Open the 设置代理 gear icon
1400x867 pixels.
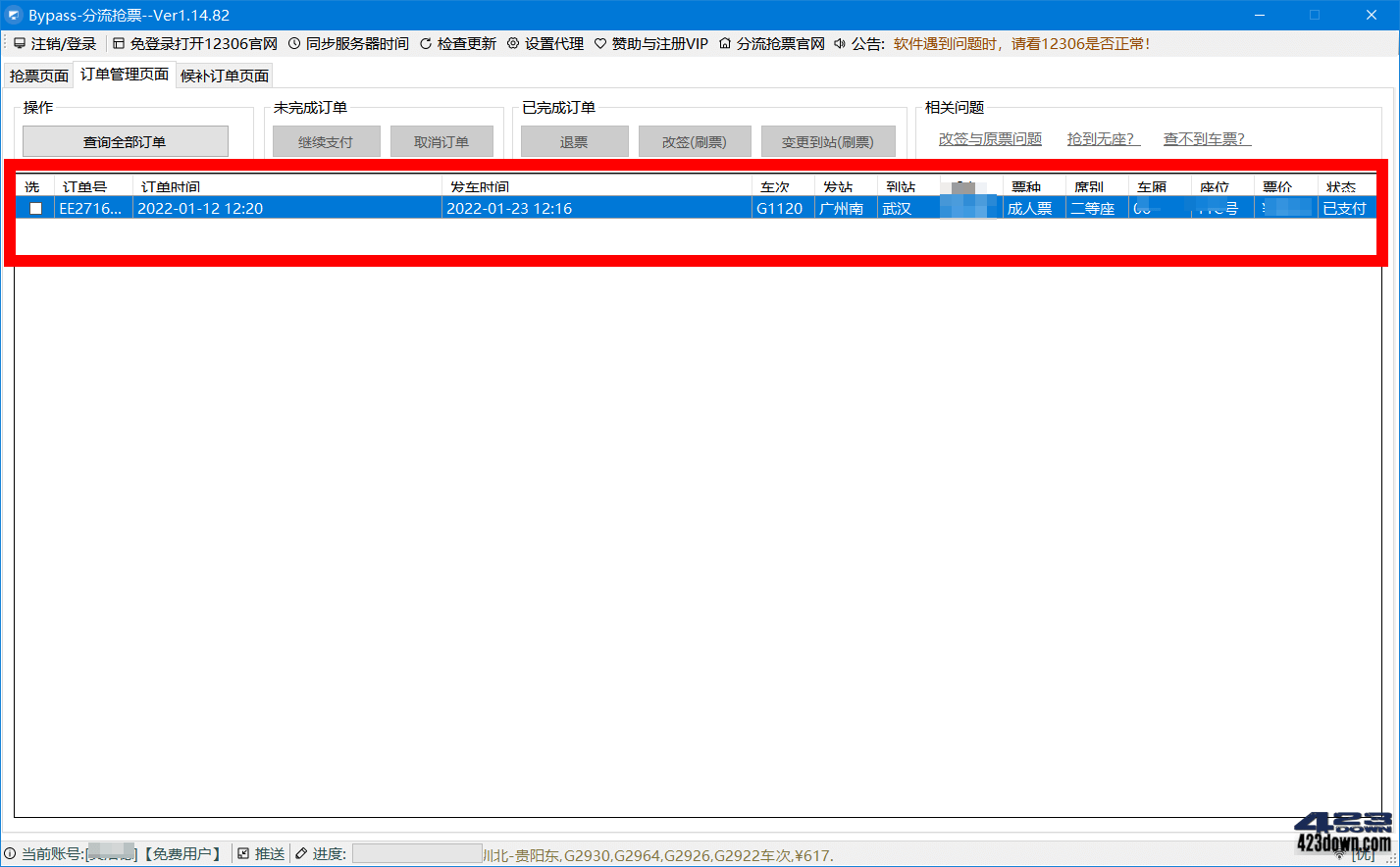coord(513,43)
